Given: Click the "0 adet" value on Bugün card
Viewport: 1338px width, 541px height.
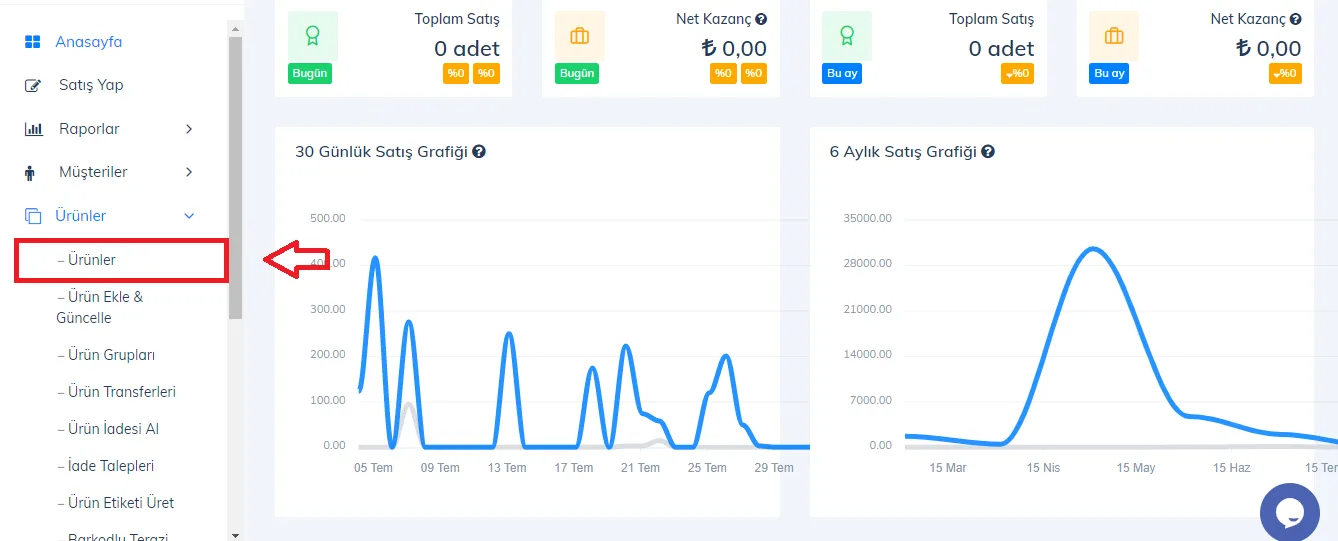Looking at the screenshot, I should (467, 48).
